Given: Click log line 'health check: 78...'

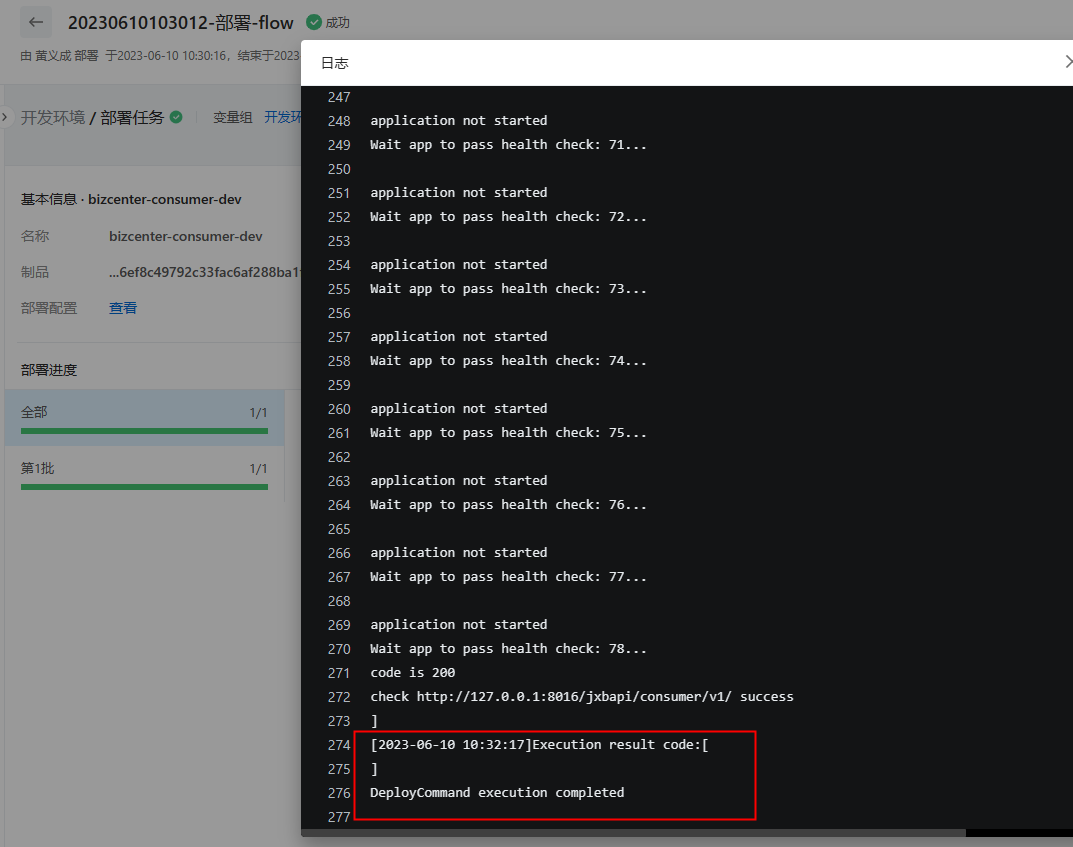Looking at the screenshot, I should [x=508, y=649].
